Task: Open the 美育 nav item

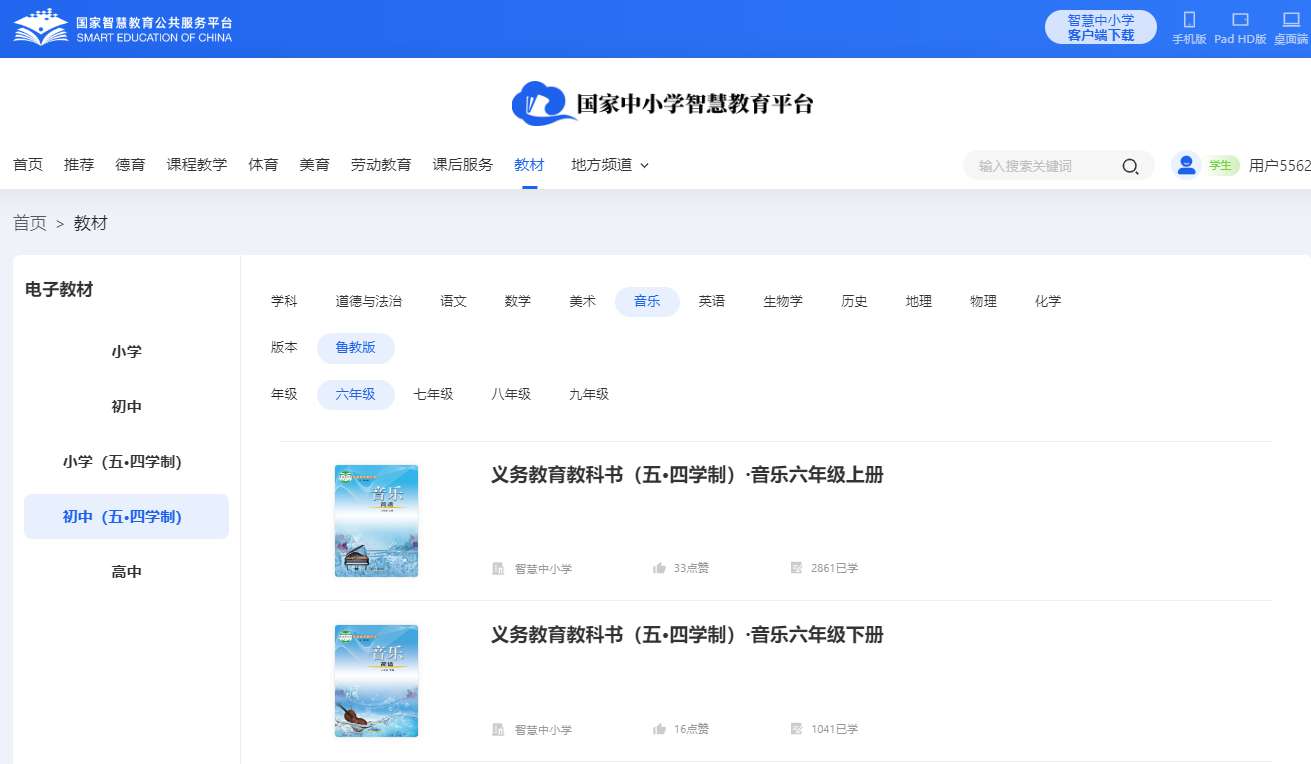Action: coord(314,165)
